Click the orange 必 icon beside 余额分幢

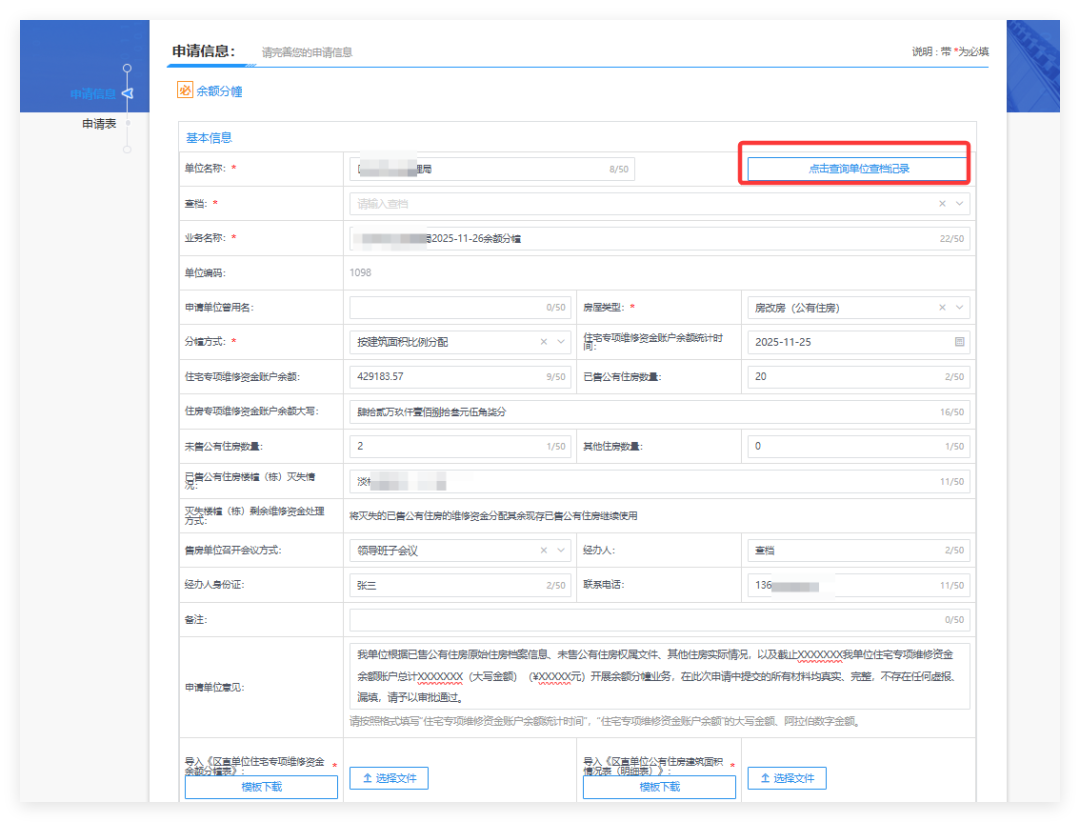(x=185, y=90)
